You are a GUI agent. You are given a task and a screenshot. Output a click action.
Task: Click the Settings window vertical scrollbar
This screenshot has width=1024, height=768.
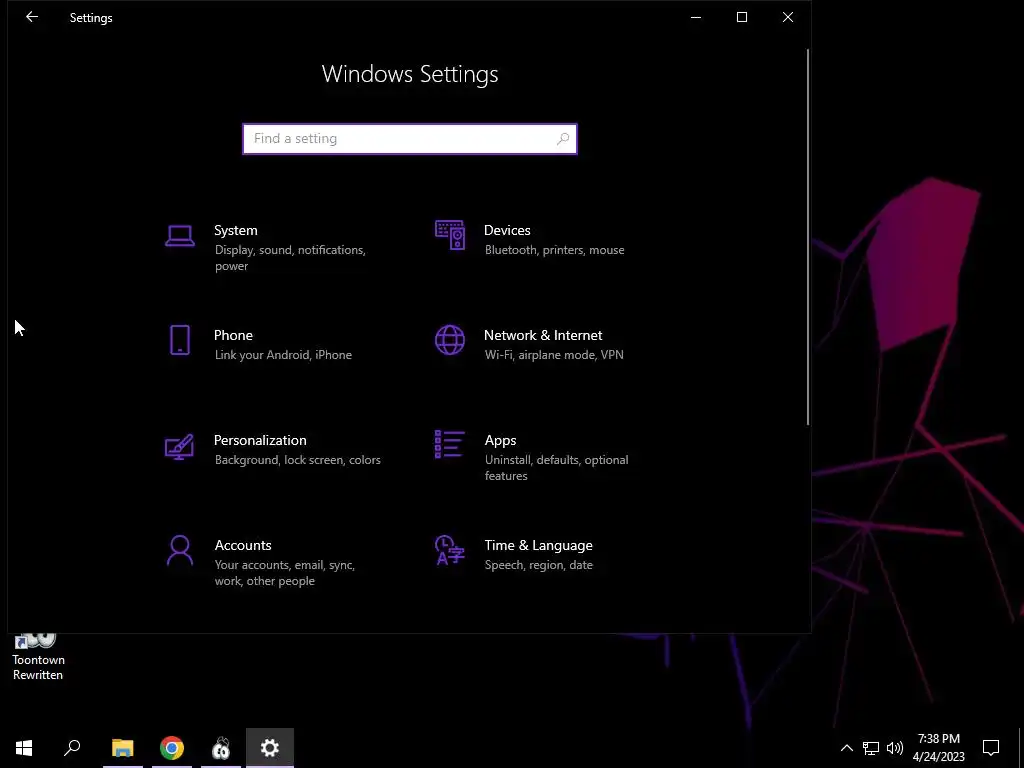808,237
